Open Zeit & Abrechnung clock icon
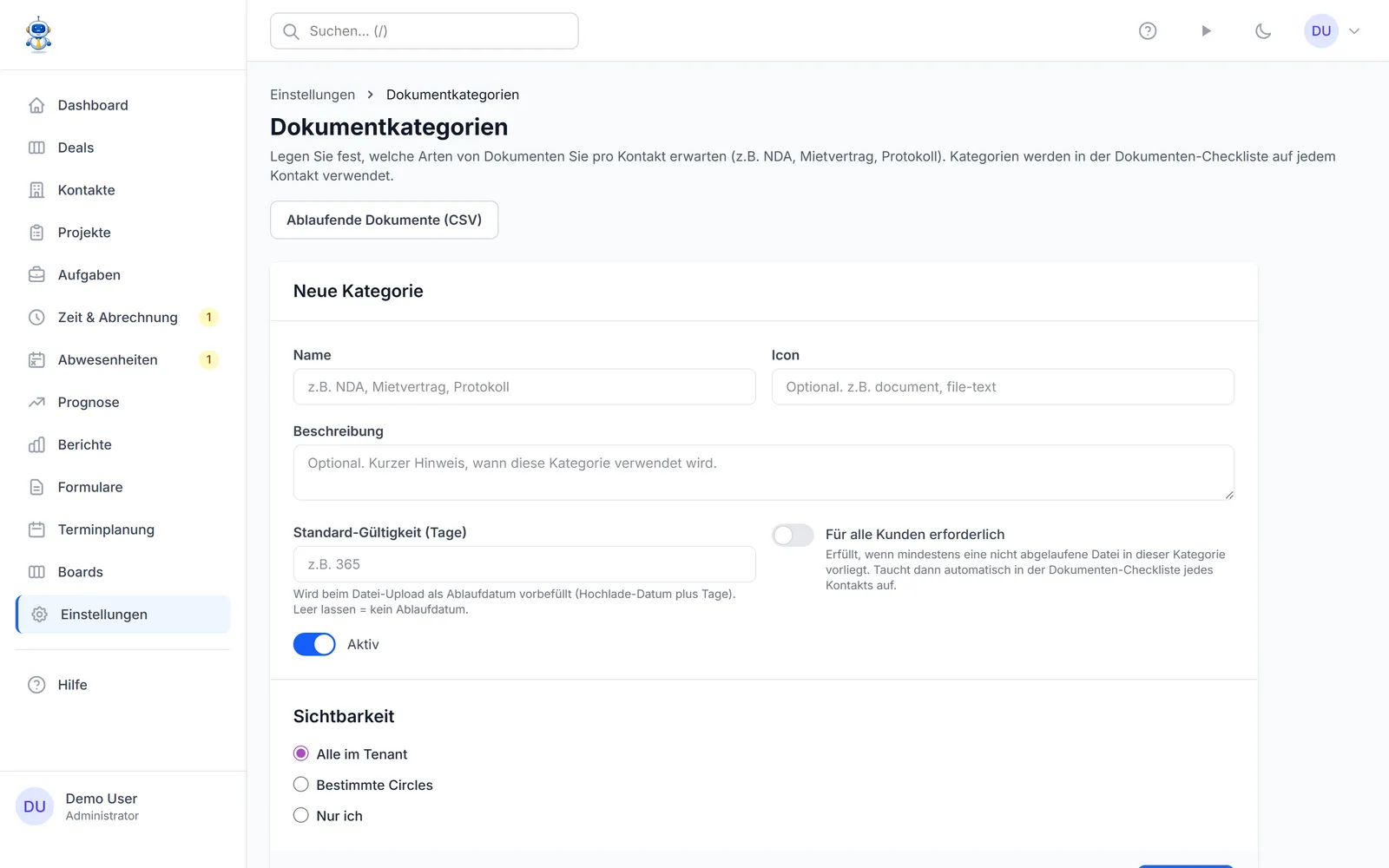The image size is (1389, 868). click(x=36, y=318)
